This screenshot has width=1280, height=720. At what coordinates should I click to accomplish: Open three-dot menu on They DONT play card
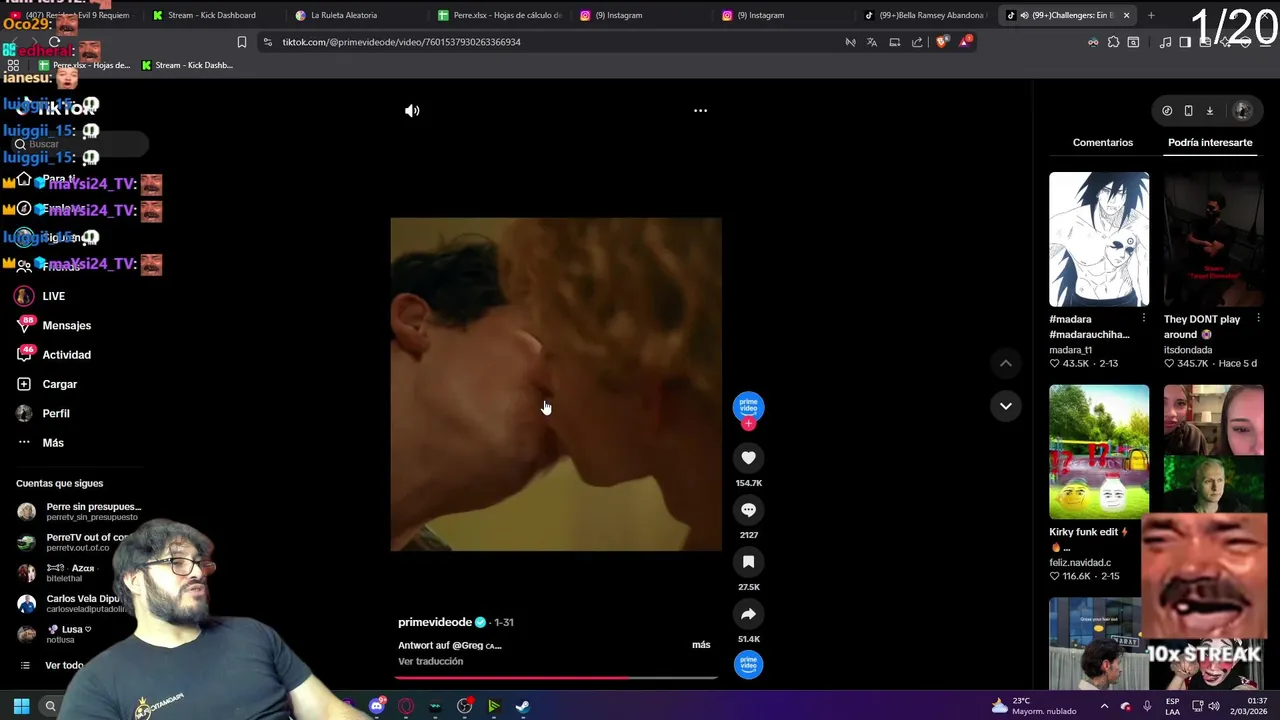[x=1258, y=319]
